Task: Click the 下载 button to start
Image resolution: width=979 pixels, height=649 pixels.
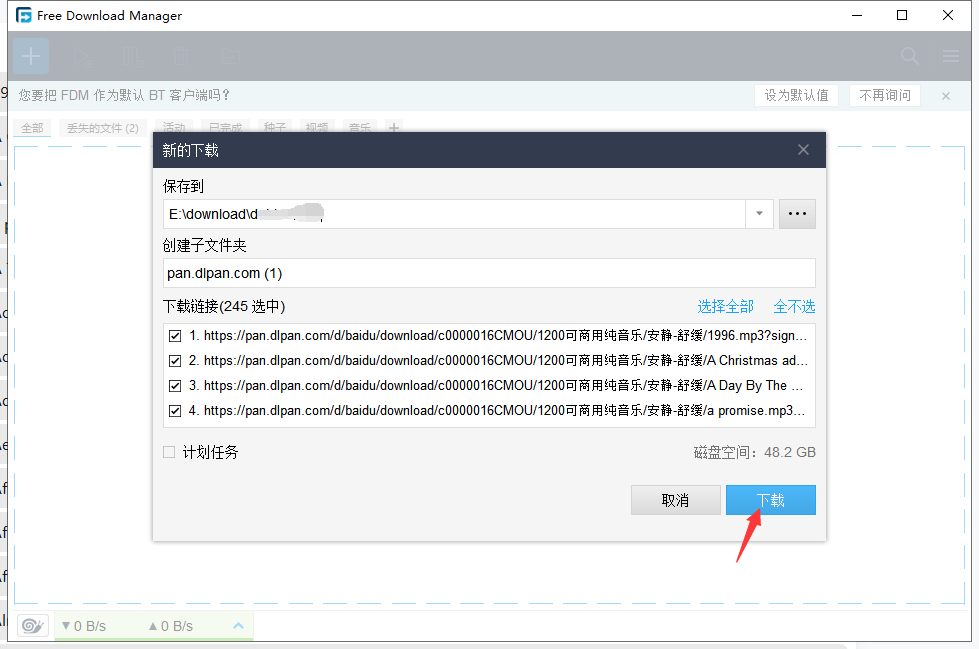Action: click(770, 500)
